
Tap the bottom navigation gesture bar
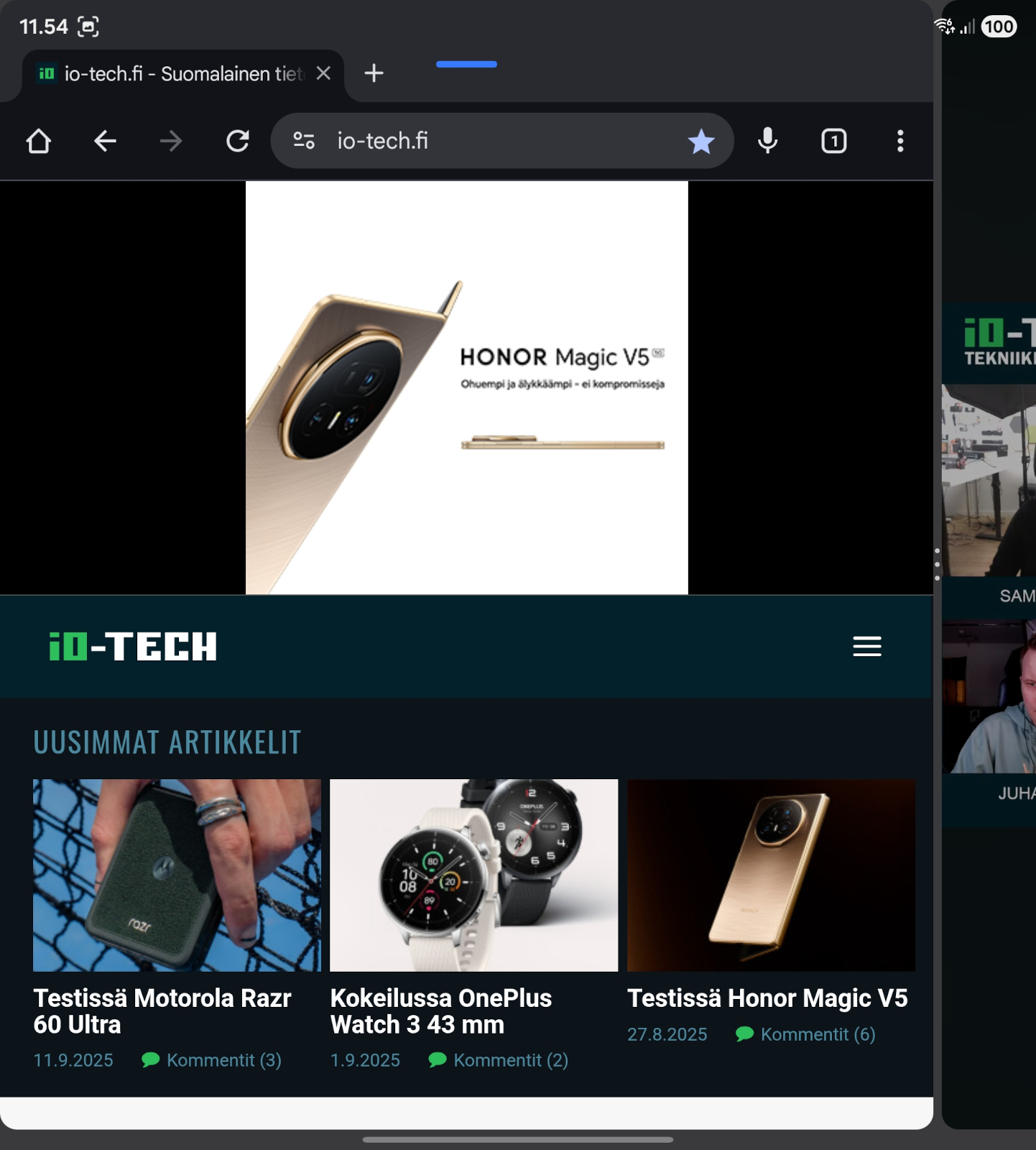(x=518, y=1139)
